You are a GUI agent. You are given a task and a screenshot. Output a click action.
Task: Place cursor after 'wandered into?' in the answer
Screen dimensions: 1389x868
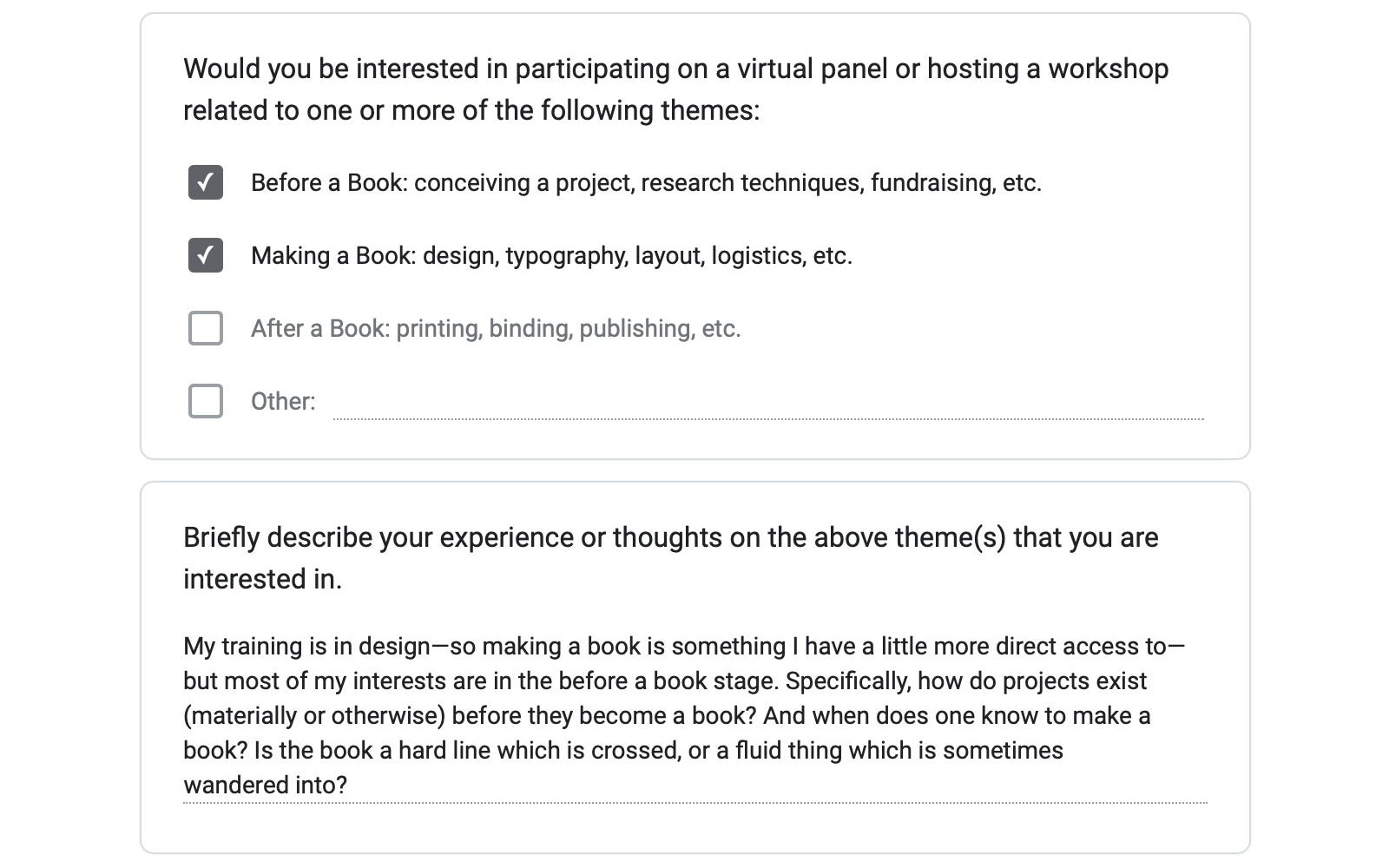348,785
